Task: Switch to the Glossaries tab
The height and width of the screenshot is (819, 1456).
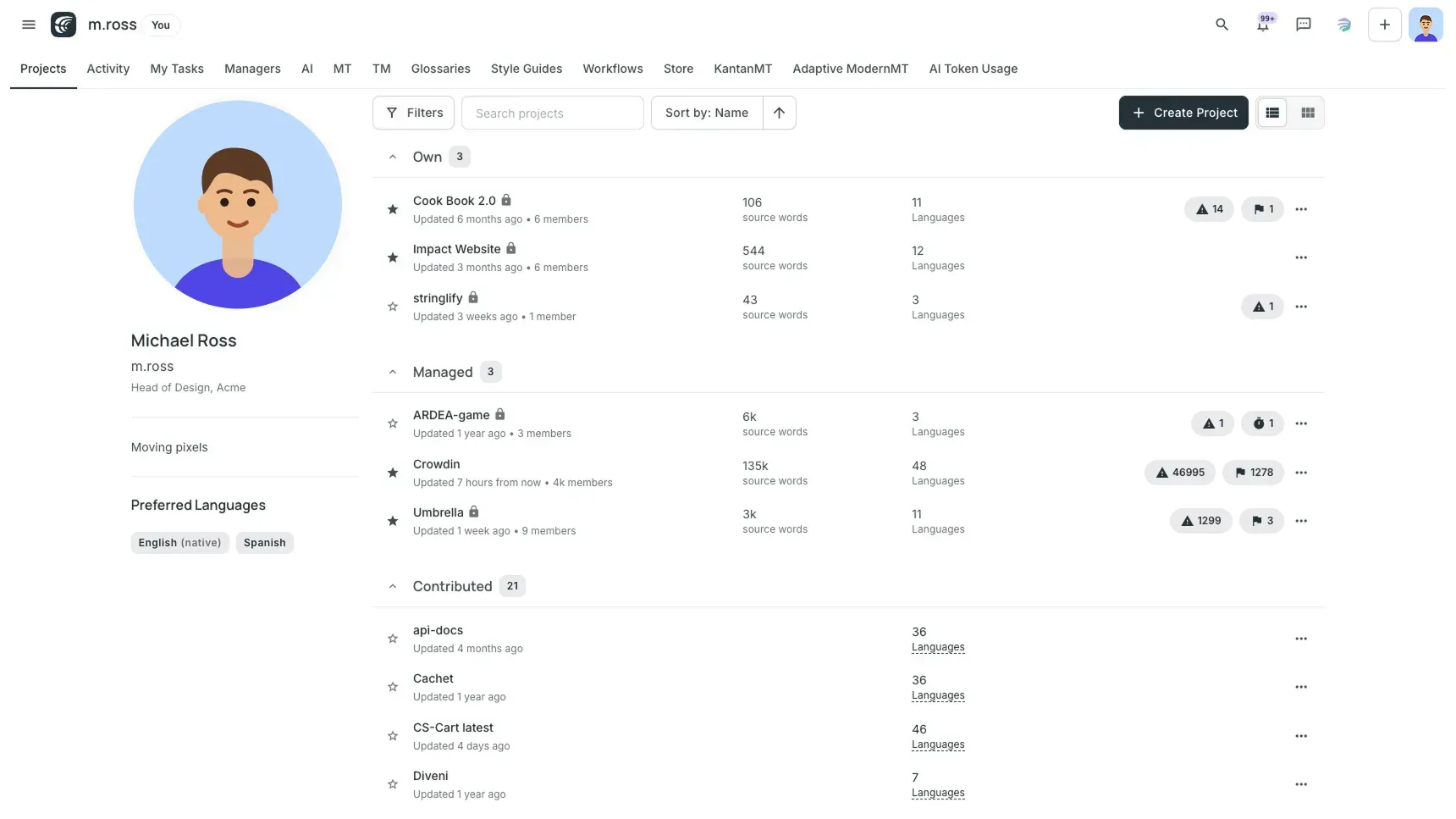Action: coord(441,69)
